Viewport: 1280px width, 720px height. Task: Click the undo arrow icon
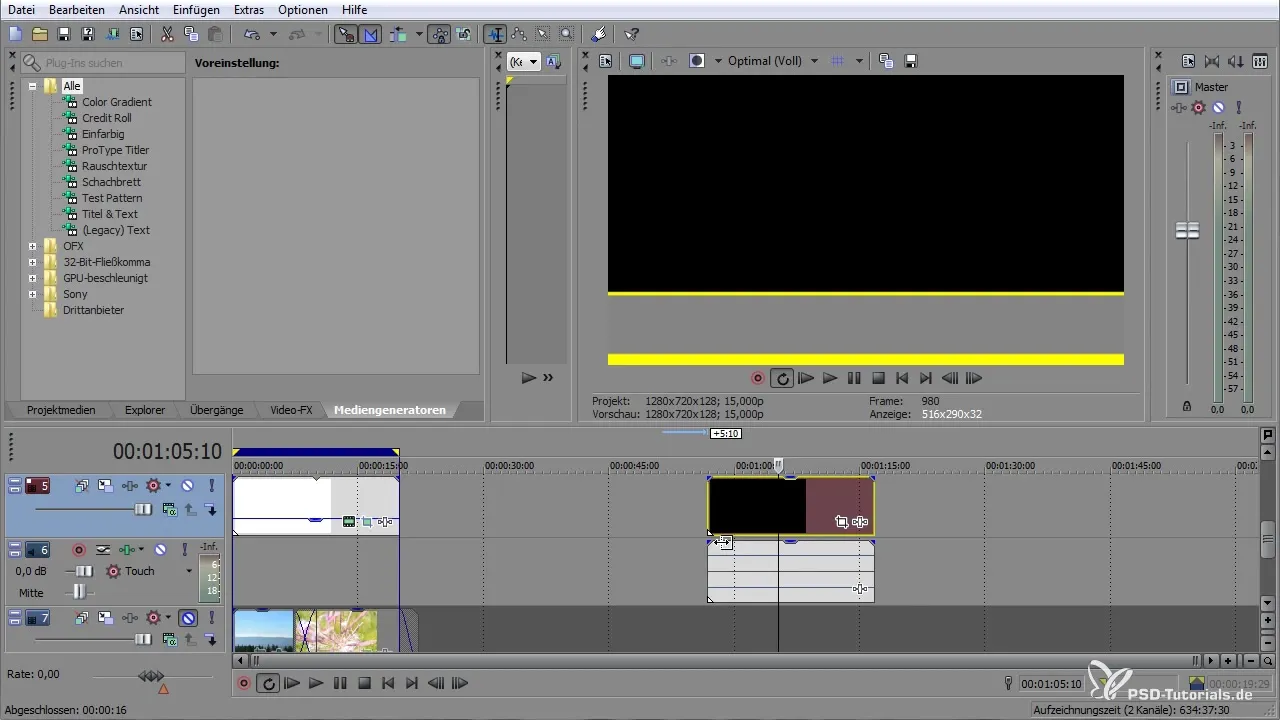[x=252, y=34]
